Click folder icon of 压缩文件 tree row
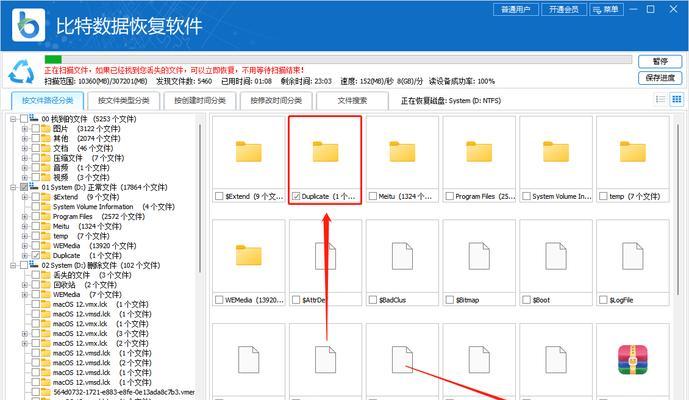Screen dimensions: 689x400 click(46, 157)
